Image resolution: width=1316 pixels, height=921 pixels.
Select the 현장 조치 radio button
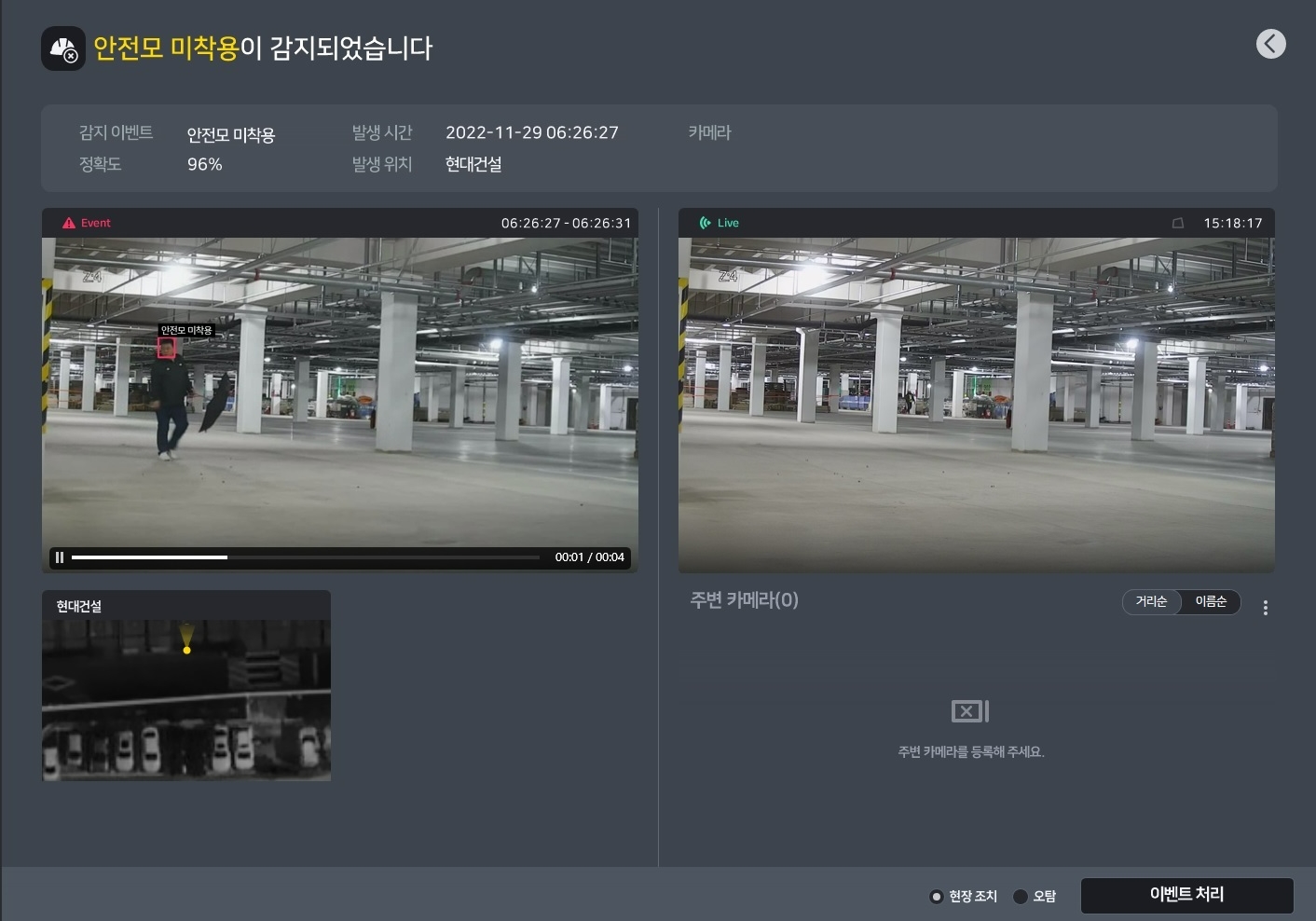click(936, 896)
